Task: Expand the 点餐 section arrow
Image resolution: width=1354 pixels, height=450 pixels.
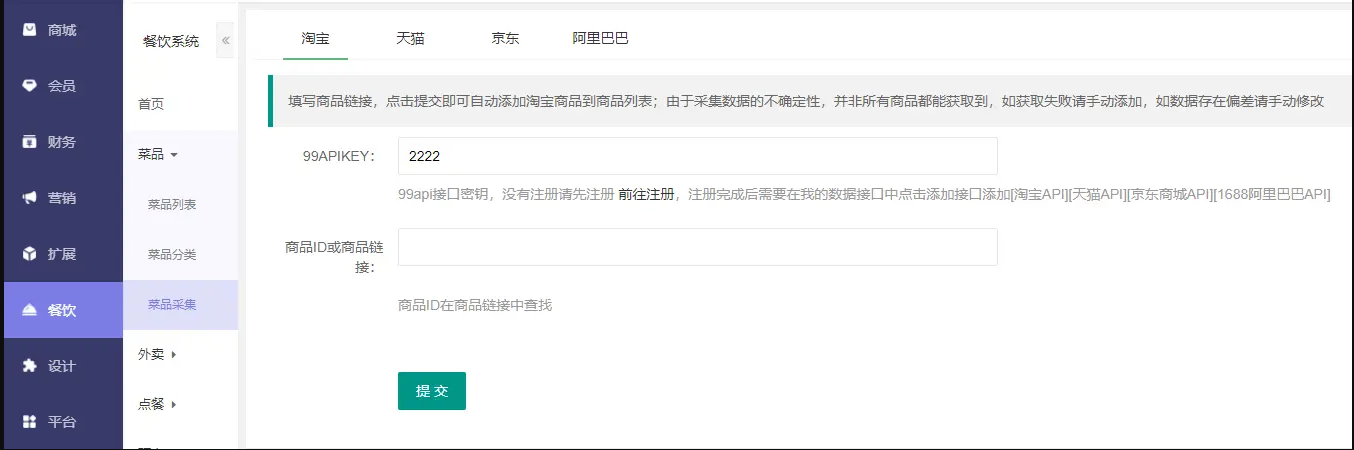Action: pyautogui.click(x=174, y=404)
